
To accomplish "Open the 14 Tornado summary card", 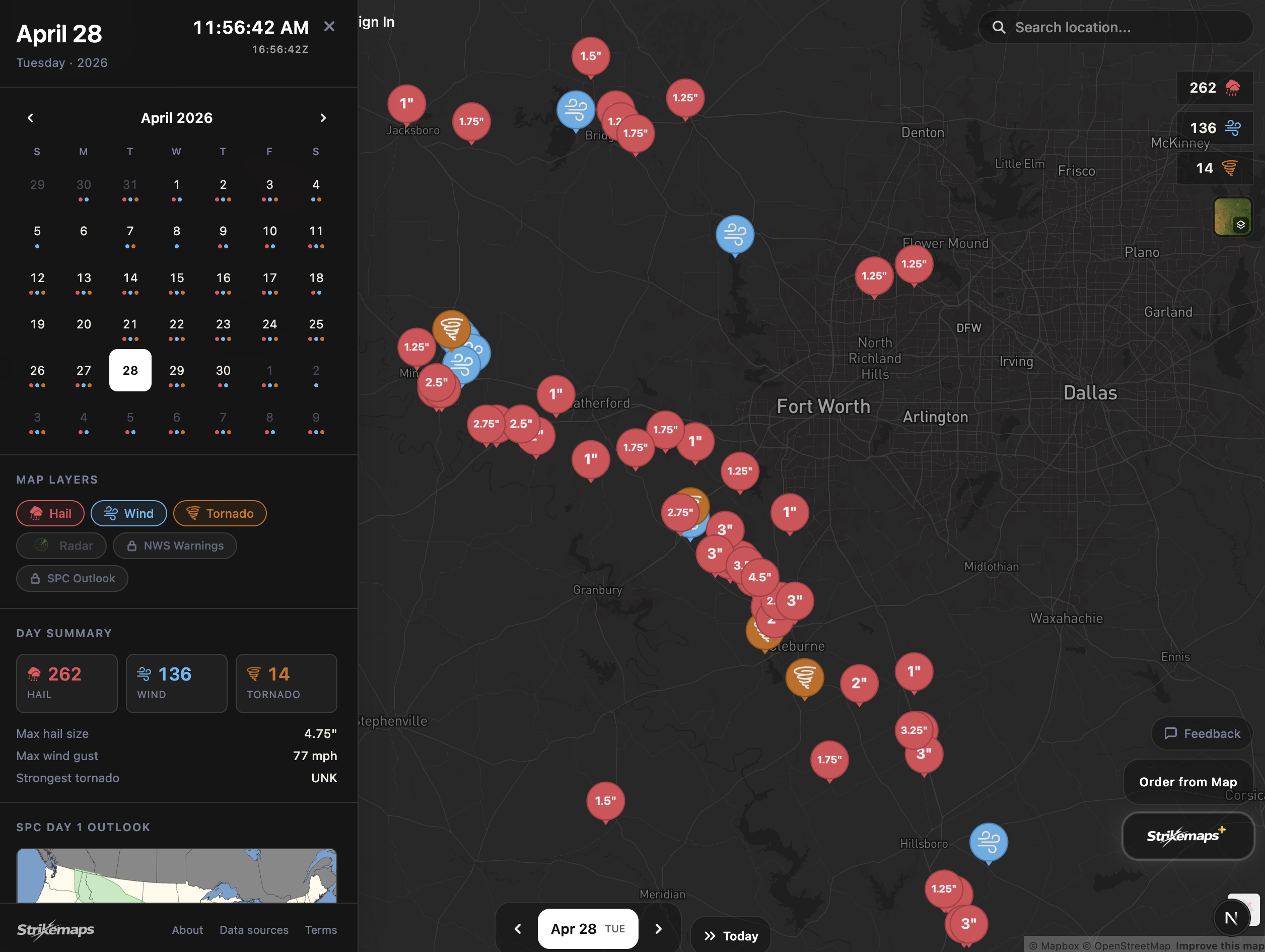I will click(287, 684).
